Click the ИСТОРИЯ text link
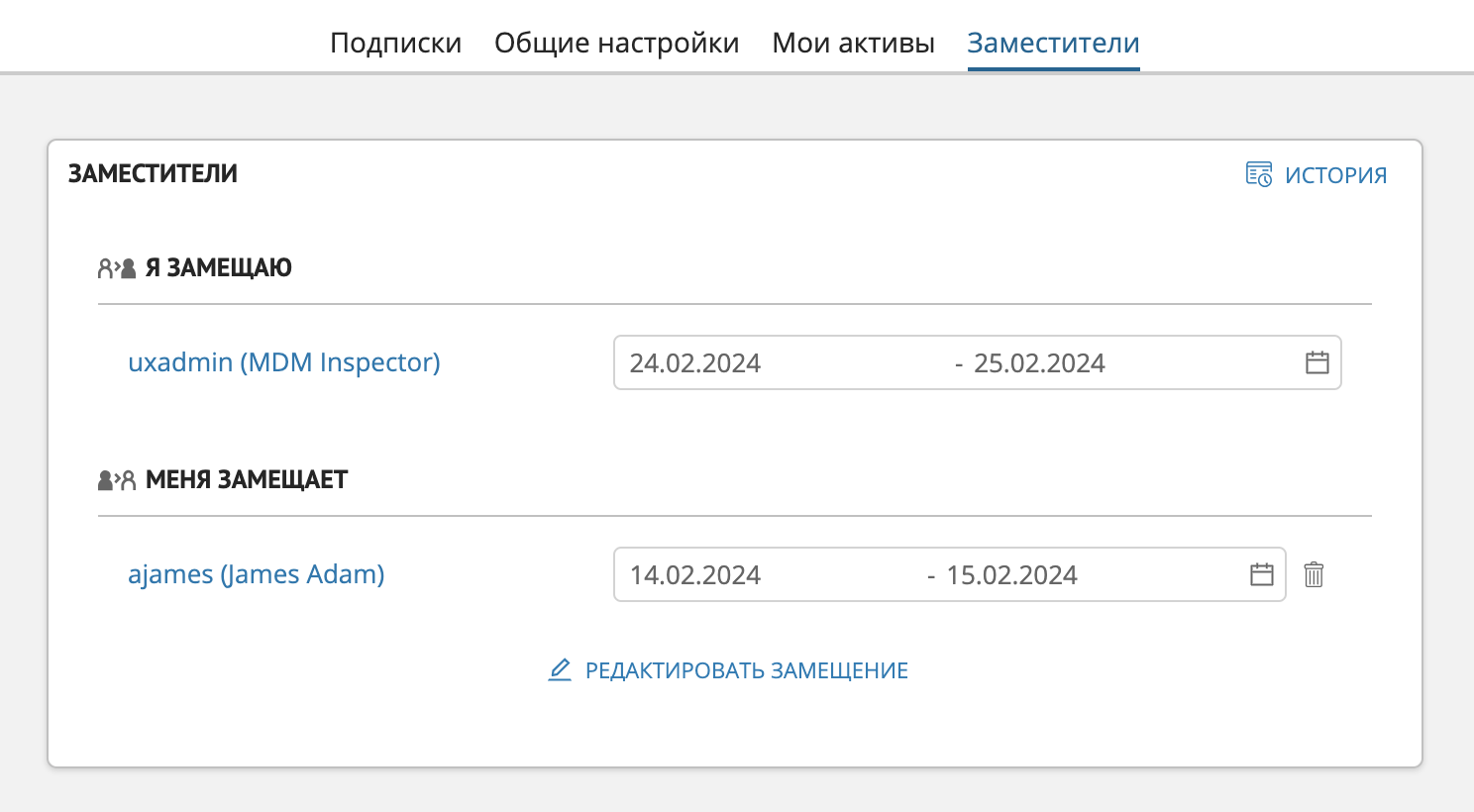Image resolution: width=1474 pixels, height=812 pixels. [x=1335, y=175]
